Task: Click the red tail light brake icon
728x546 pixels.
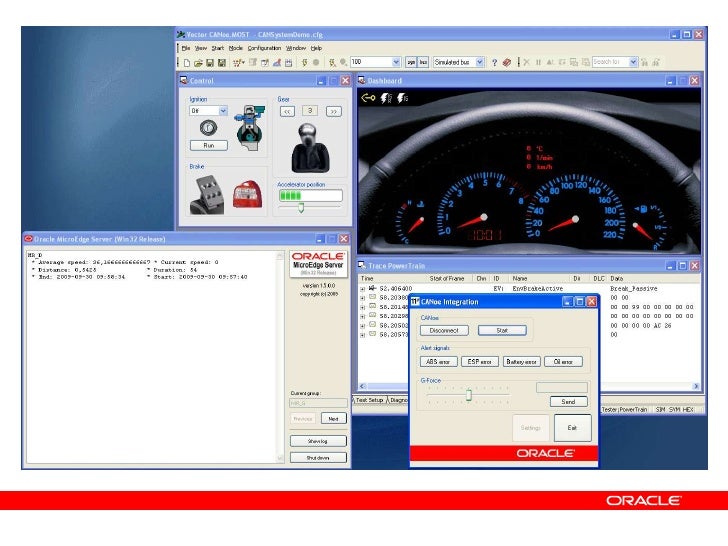Action: 246,194
